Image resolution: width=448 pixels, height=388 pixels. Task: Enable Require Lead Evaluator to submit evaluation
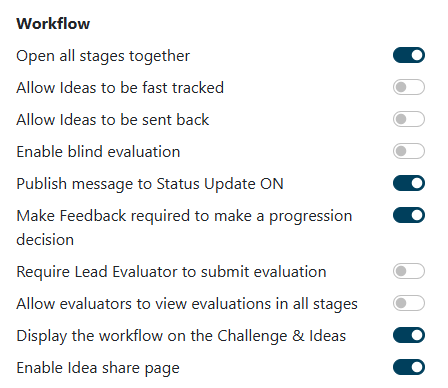point(409,271)
